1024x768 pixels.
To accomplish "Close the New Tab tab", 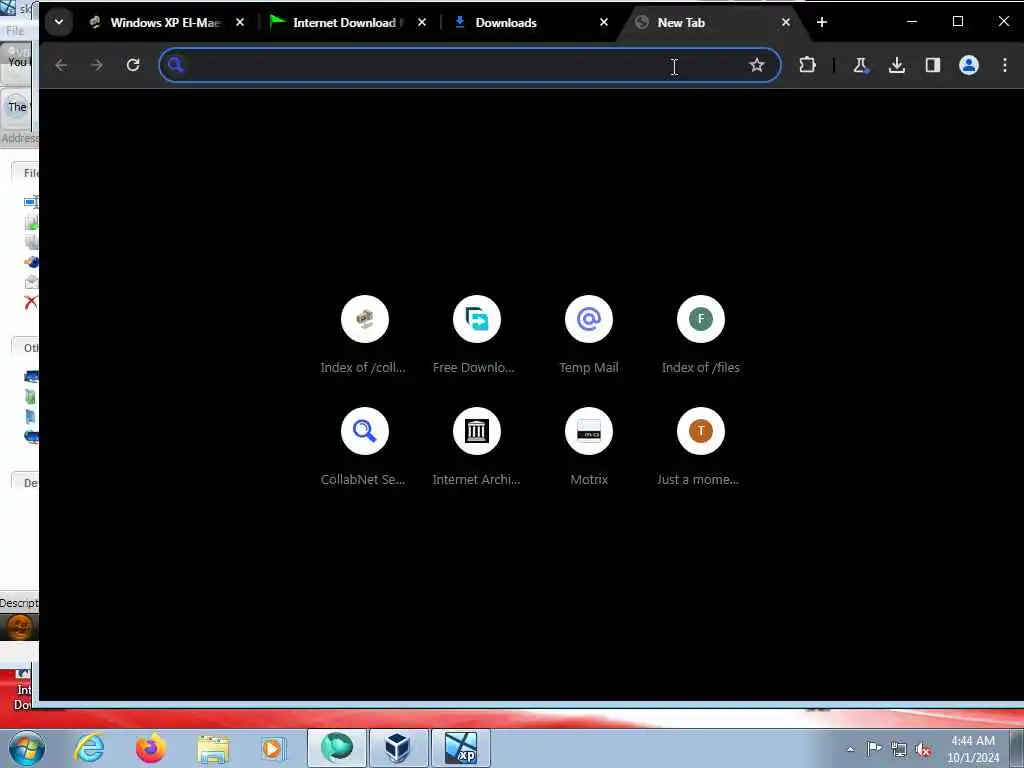I will click(786, 22).
